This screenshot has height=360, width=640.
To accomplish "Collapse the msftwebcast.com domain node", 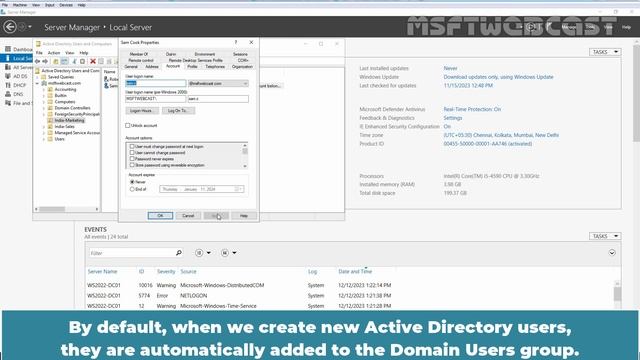I will pos(38,83).
